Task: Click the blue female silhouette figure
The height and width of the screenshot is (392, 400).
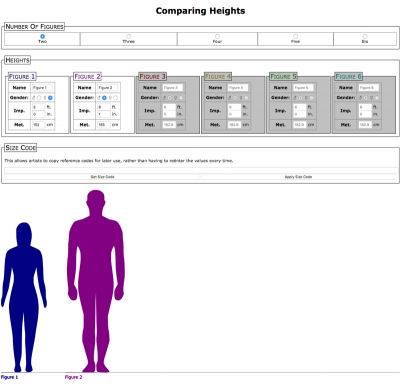Action: pyautogui.click(x=24, y=297)
